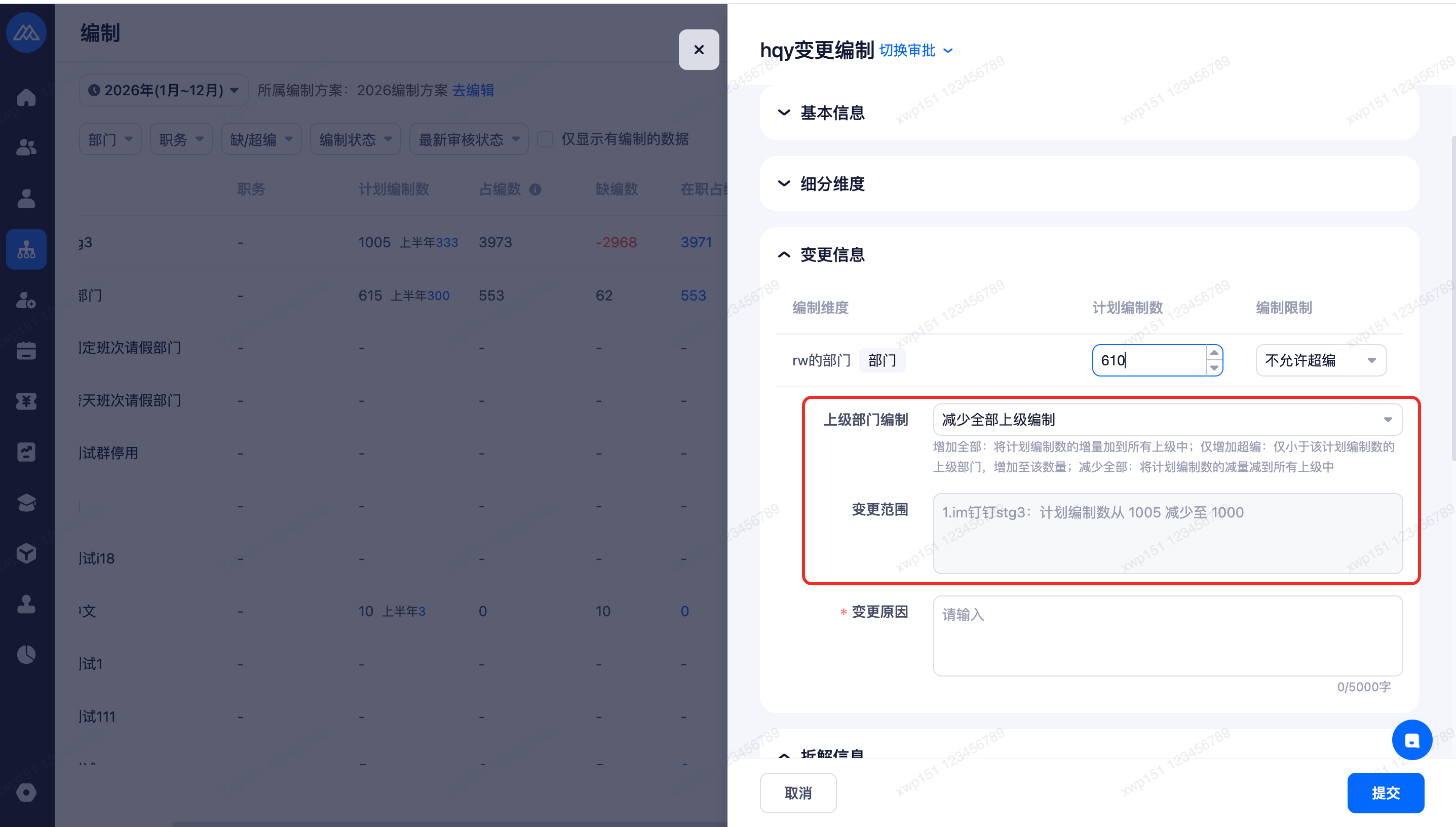This screenshot has height=827, width=1456.
Task: Open the organization chart sidebar icon
Action: point(26,249)
